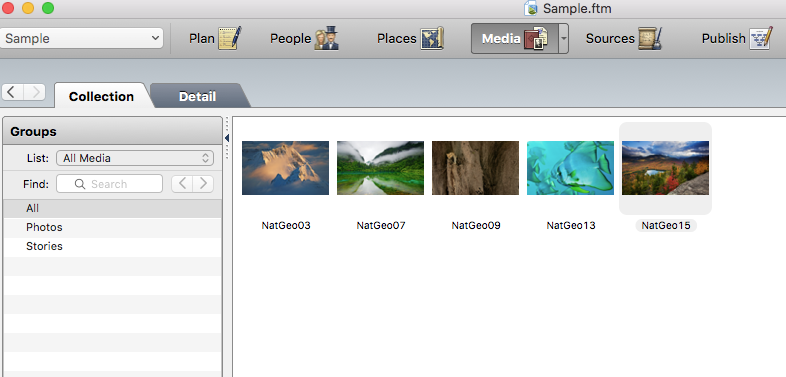
Task: Click the Sample.ftm document title icon
Action: (531, 9)
